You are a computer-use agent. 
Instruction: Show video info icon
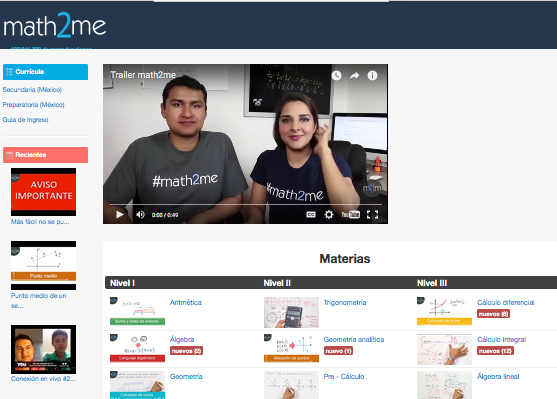(372, 75)
